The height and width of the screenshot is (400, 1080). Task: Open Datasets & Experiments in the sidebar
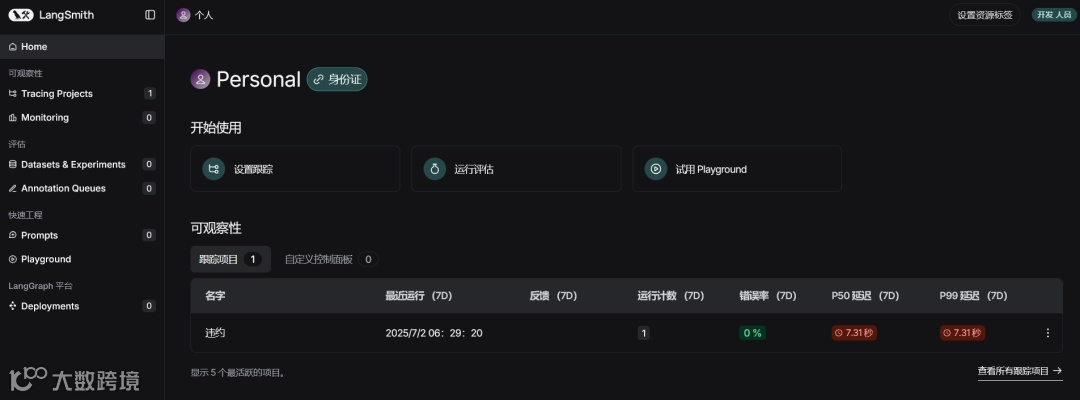pyautogui.click(x=82, y=165)
